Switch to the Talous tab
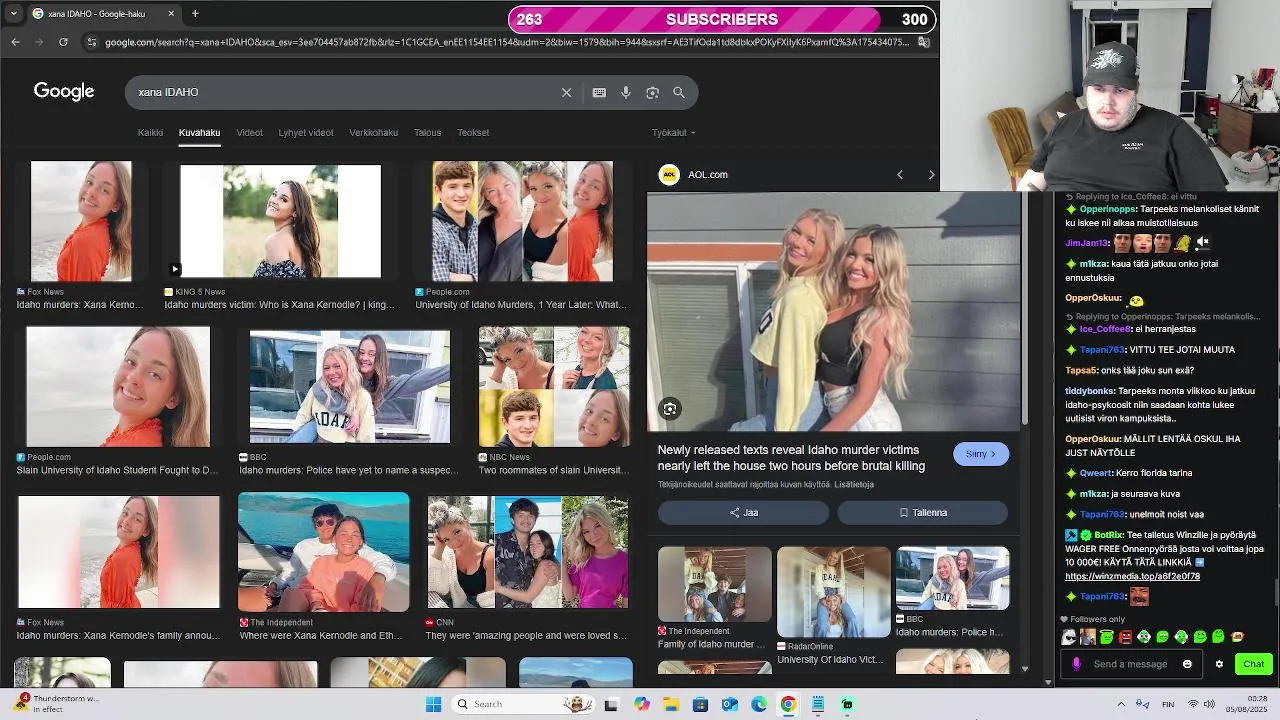The height and width of the screenshot is (720, 1280). point(427,132)
